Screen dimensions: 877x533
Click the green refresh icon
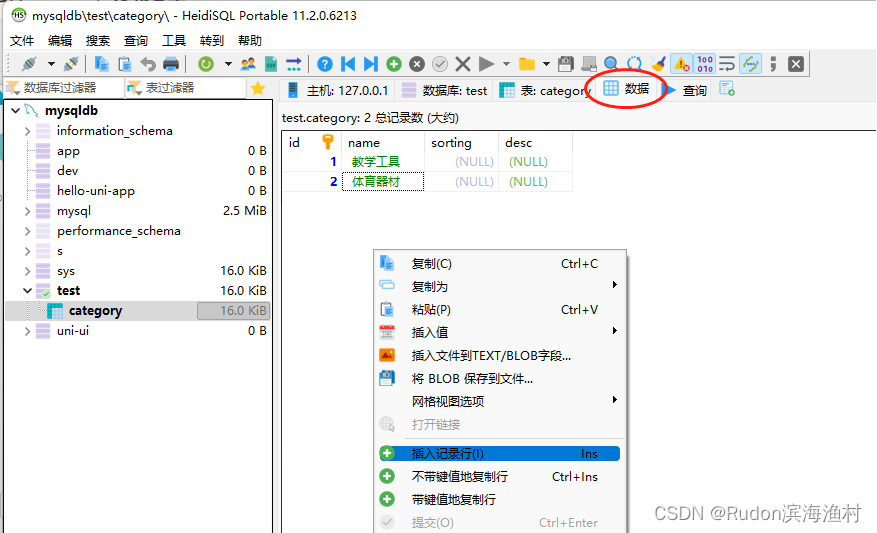point(206,64)
